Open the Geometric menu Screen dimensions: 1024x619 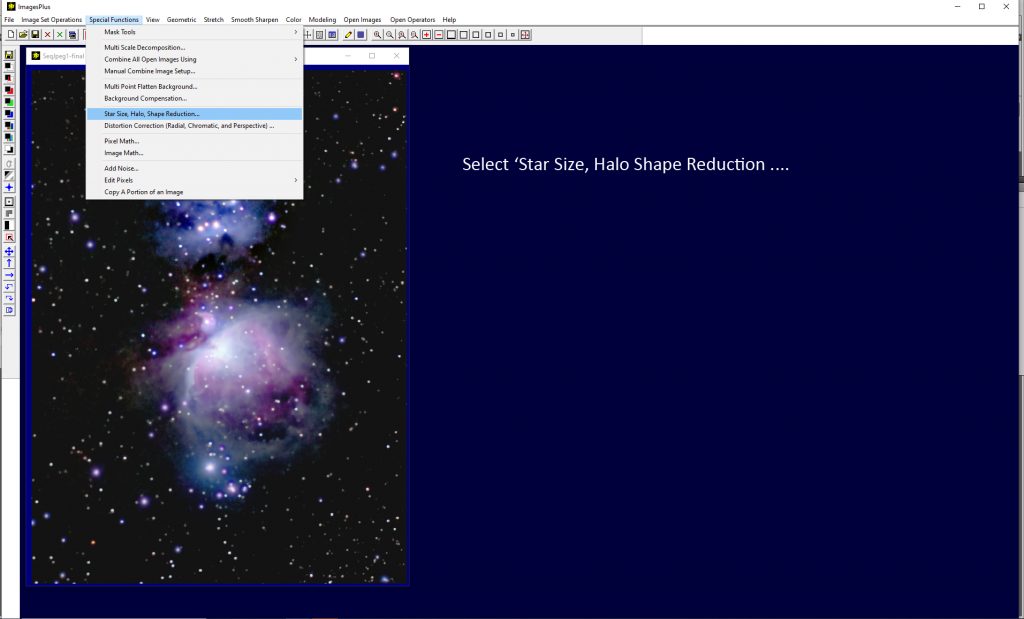[x=182, y=20]
